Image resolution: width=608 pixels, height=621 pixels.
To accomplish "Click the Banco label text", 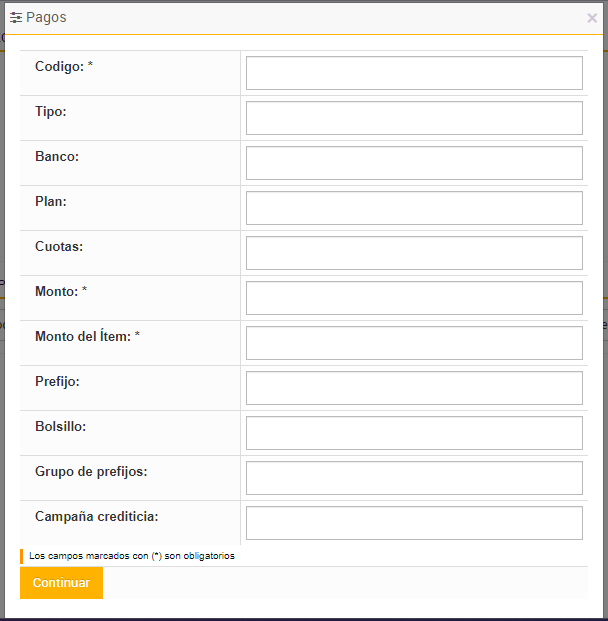I will [57, 156].
